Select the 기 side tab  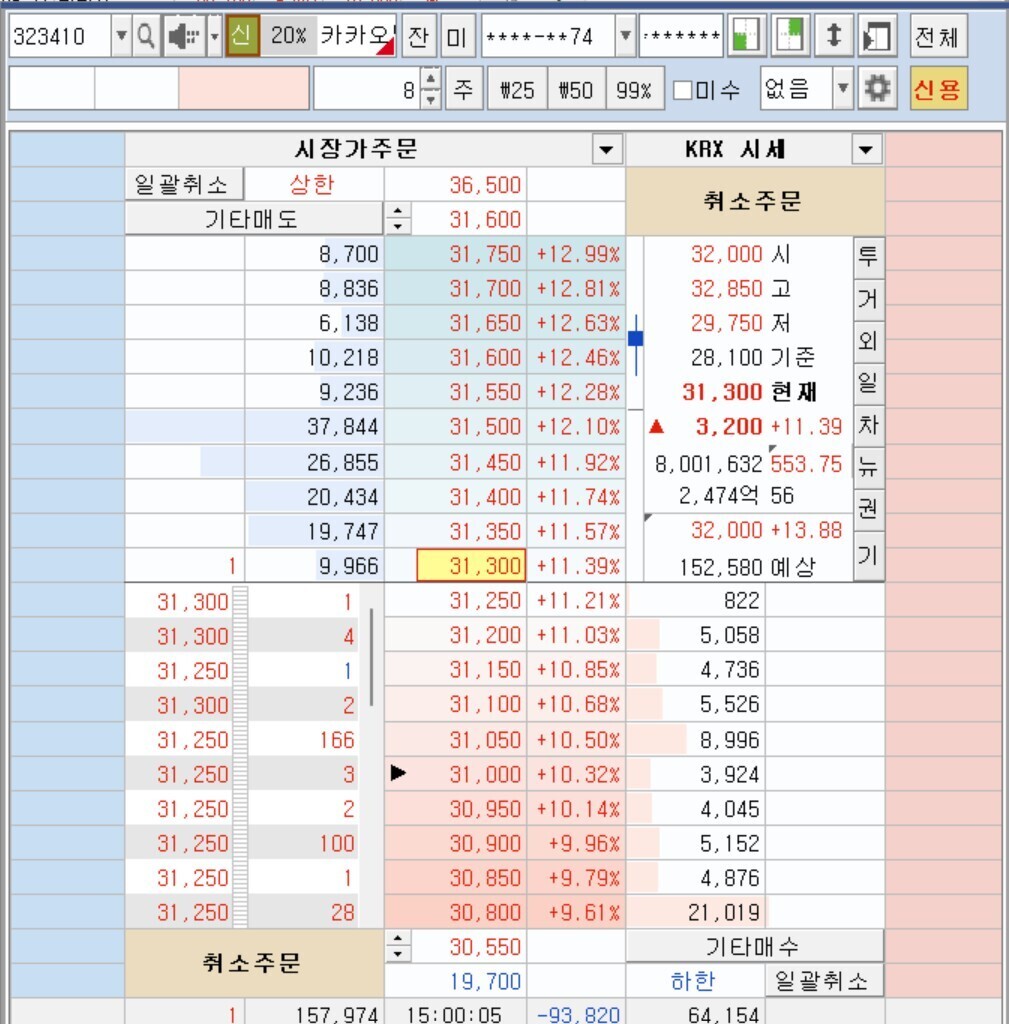(x=868, y=555)
